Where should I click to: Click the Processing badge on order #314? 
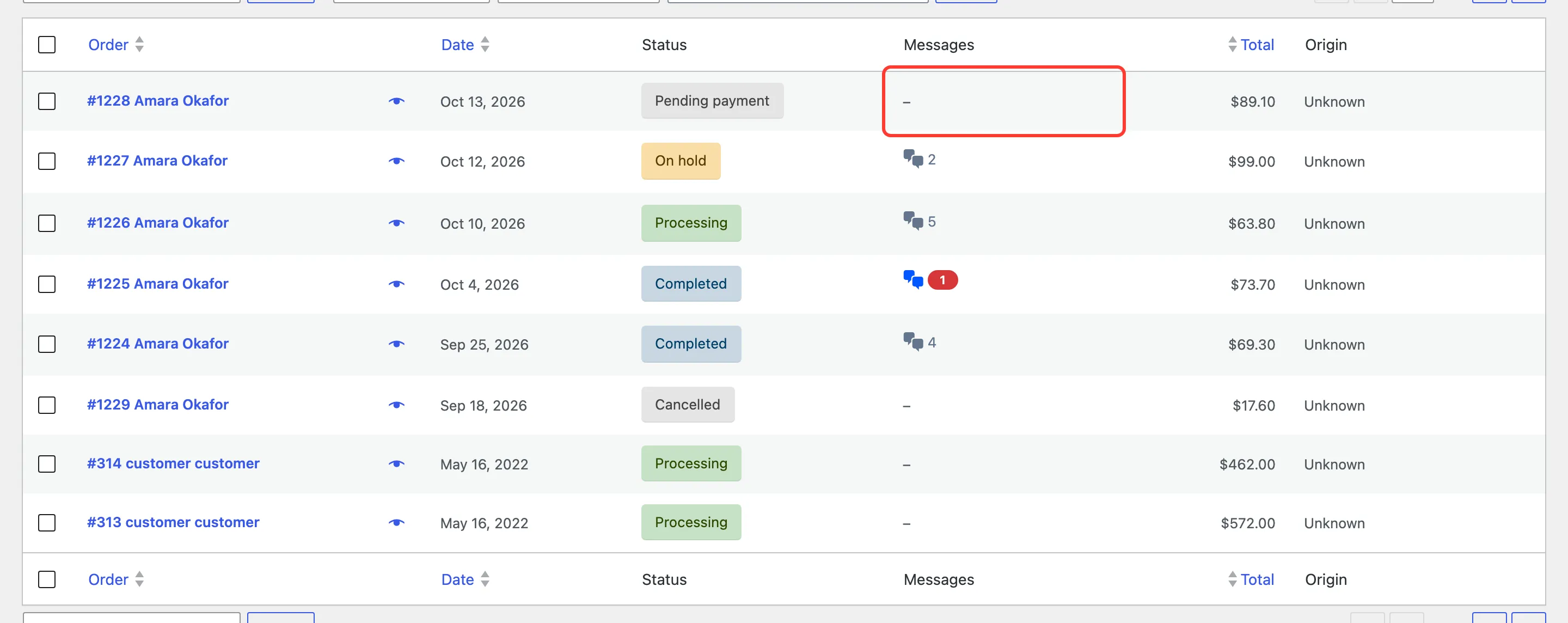[x=691, y=463]
